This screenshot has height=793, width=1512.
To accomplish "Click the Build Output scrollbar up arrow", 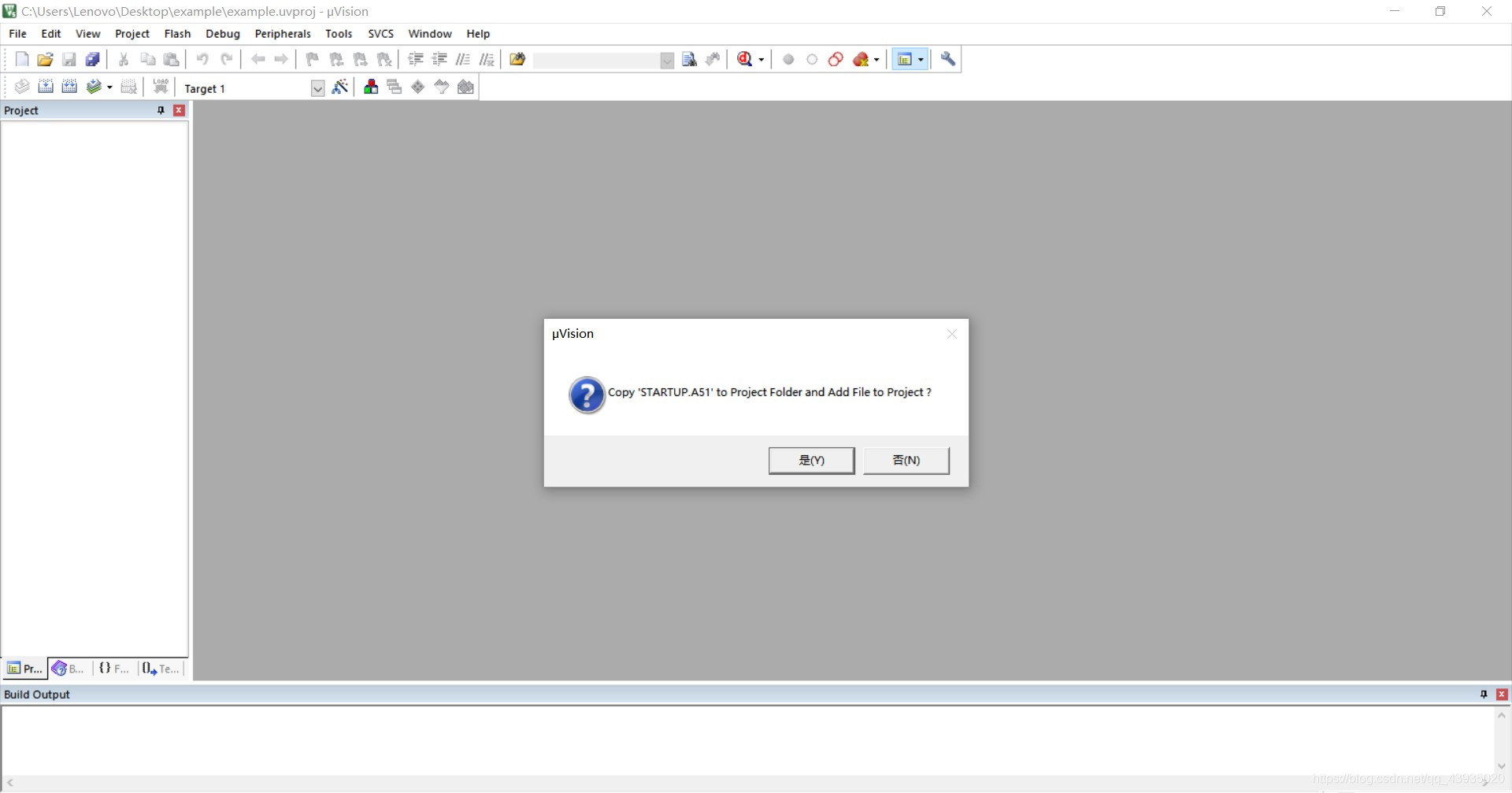I will pos(1502,716).
